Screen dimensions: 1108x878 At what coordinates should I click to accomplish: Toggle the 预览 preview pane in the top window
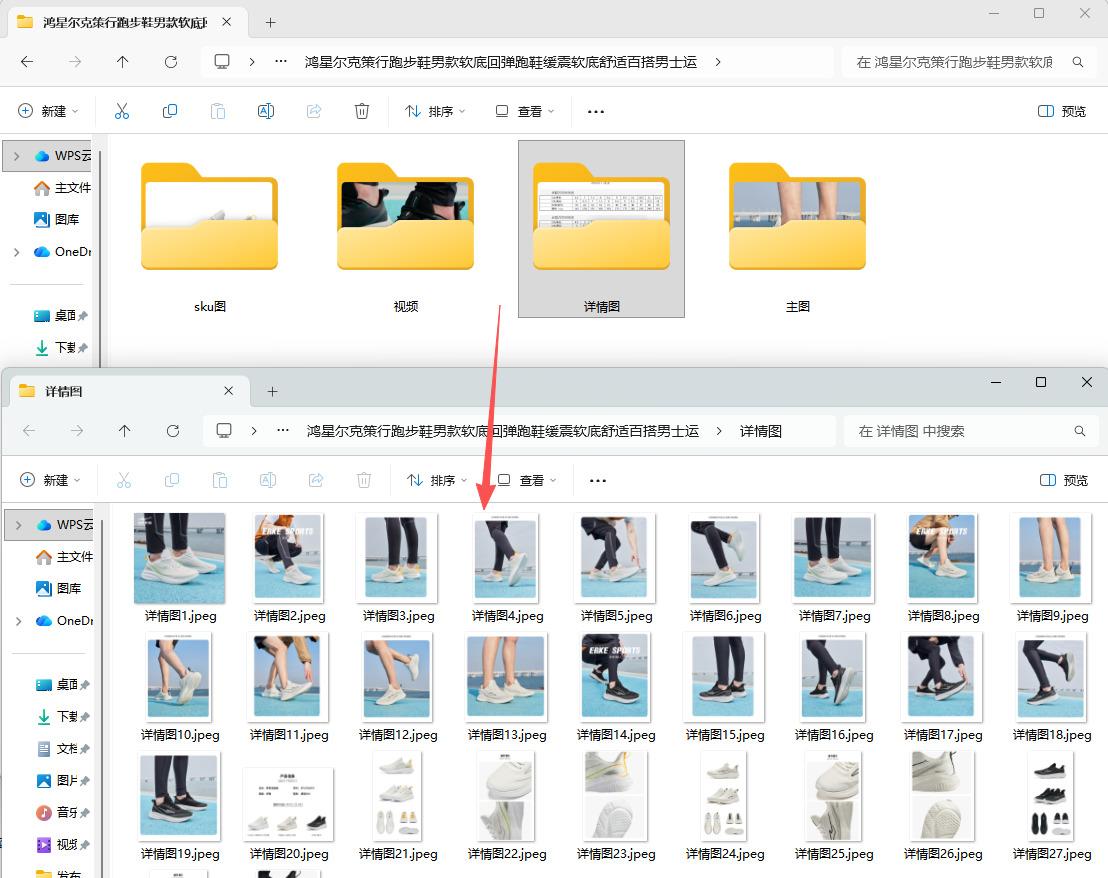(1062, 111)
